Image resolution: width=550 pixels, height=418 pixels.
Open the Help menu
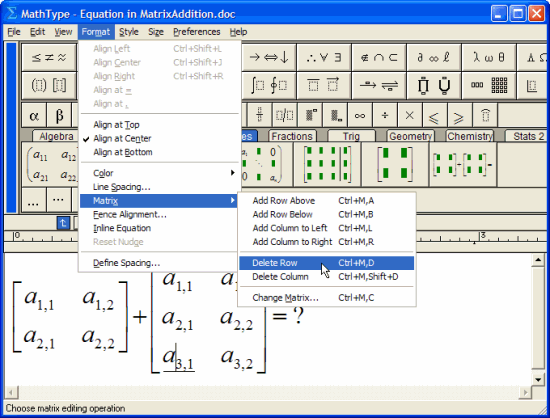pos(239,32)
